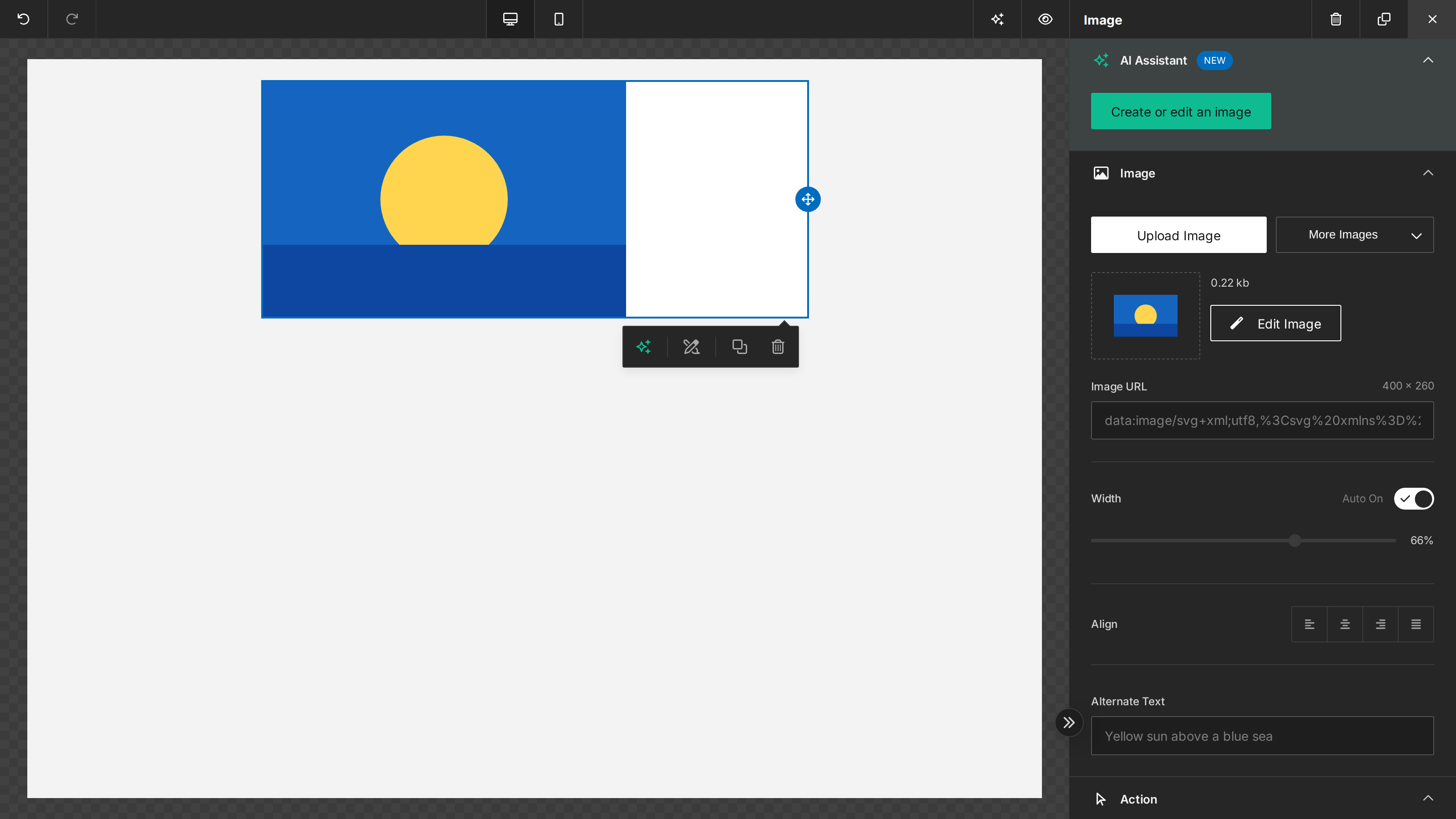Delete image from floating toolbar

[x=778, y=346]
